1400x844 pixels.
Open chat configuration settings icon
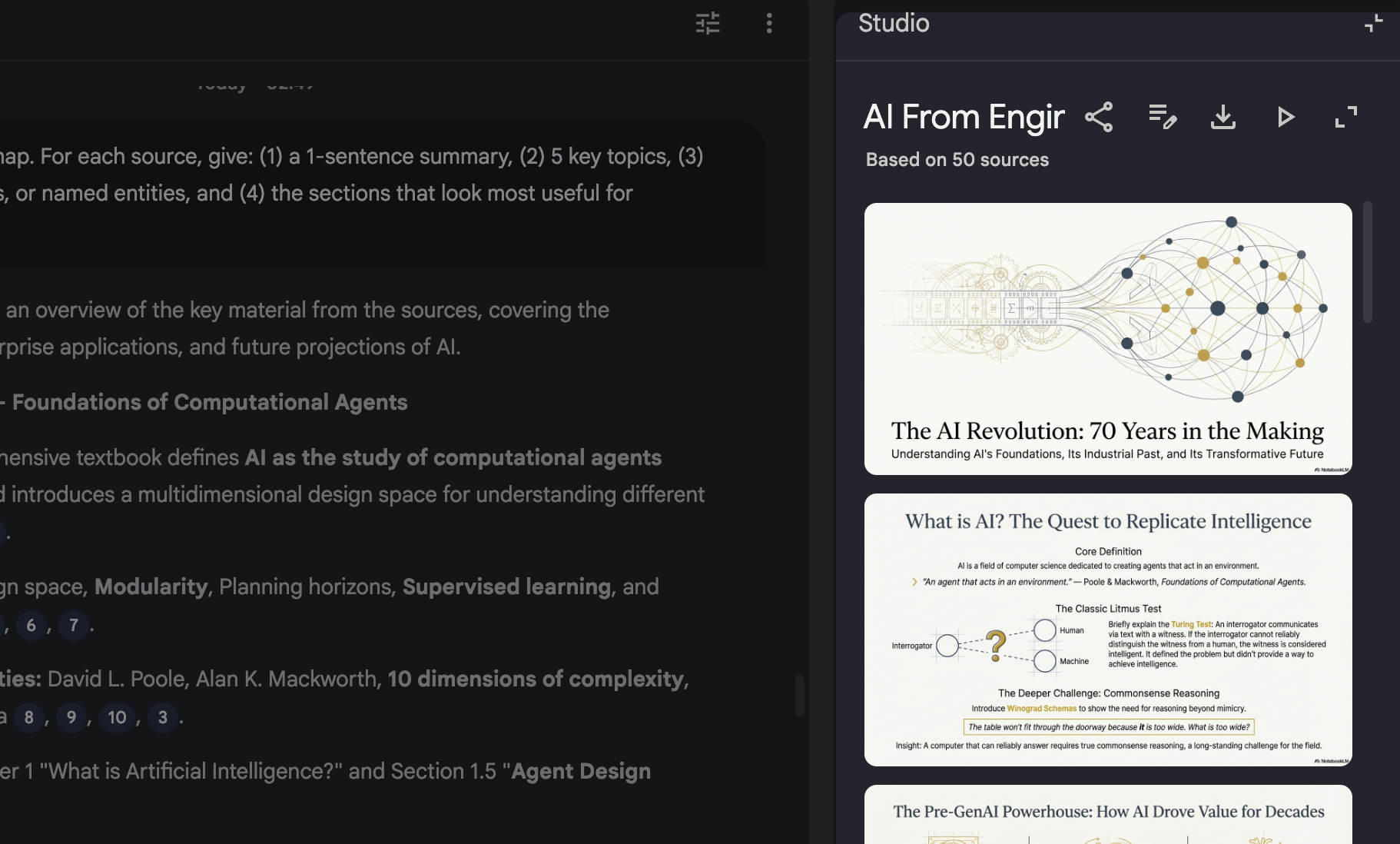pyautogui.click(x=708, y=23)
